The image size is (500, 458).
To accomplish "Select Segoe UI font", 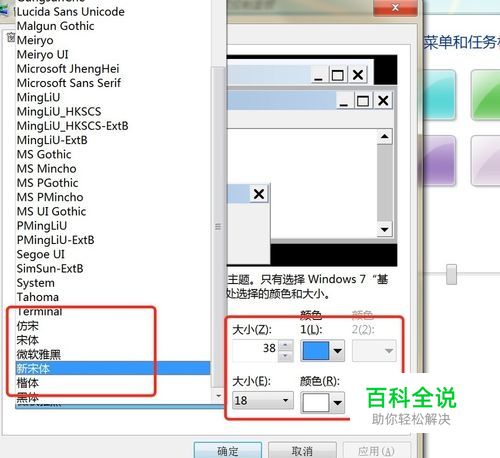I will (x=41, y=254).
